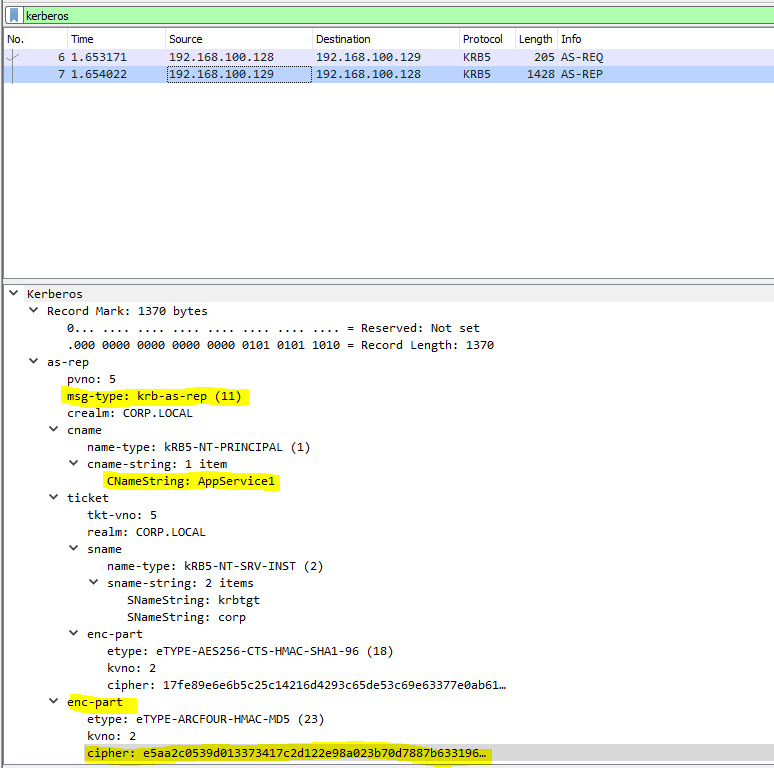Collapse the ticket node
Image resolution: width=774 pixels, height=768 pixels.
[x=54, y=498]
